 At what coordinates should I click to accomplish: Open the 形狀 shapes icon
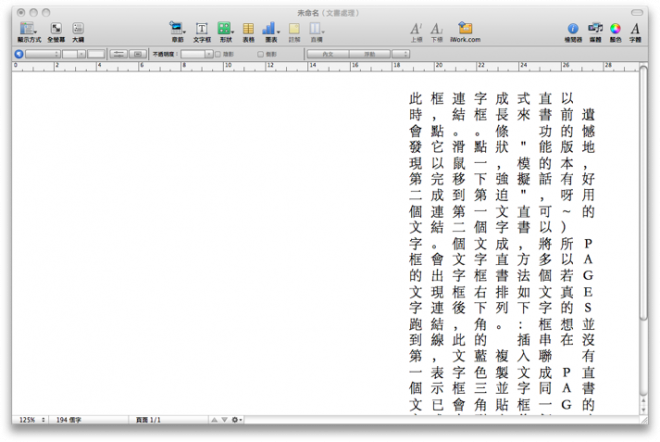click(x=224, y=29)
